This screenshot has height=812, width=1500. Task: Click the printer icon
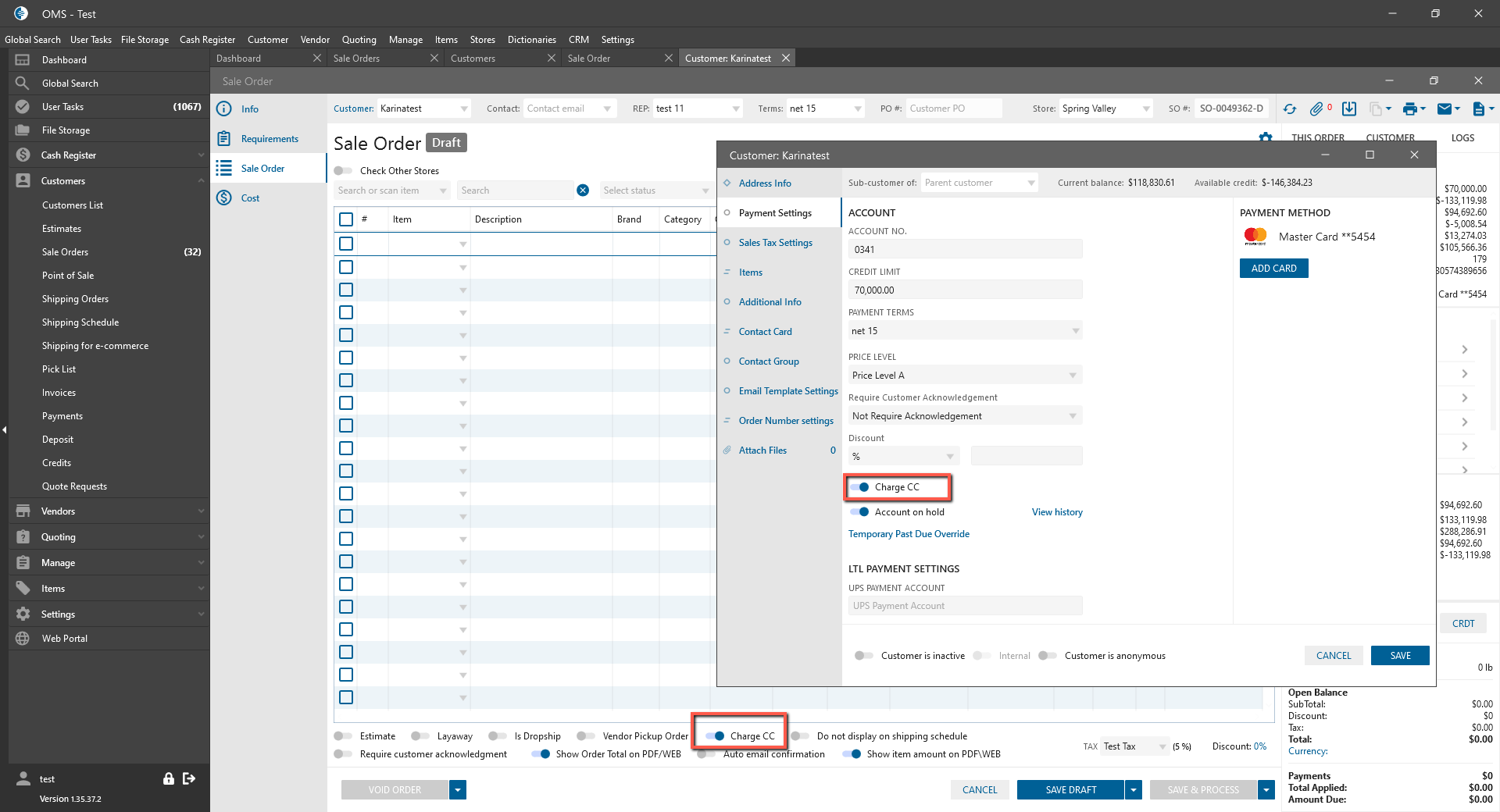click(x=1409, y=109)
